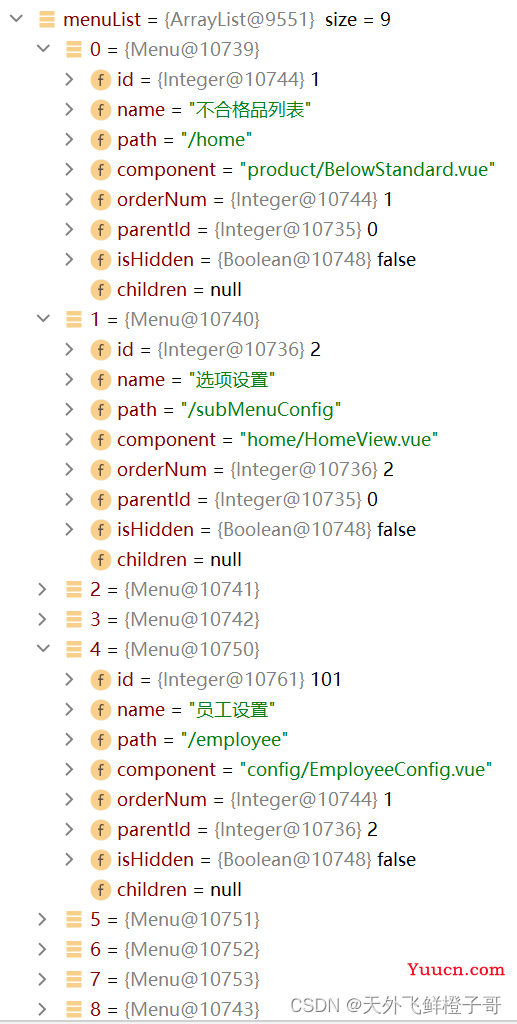The image size is (517, 1024).
Task: Click the field icon beside id 101
Action: [x=101, y=680]
